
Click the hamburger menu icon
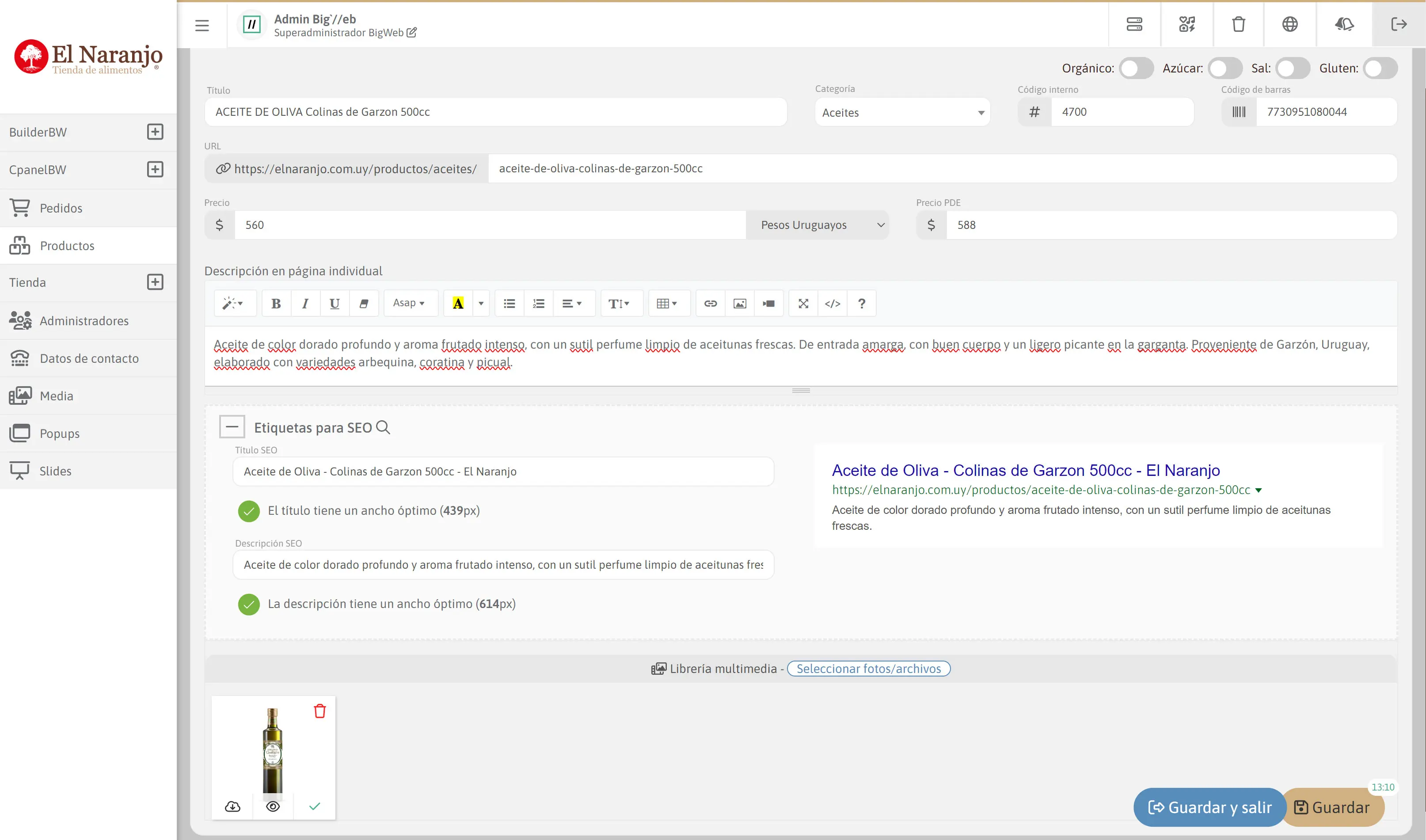click(202, 25)
